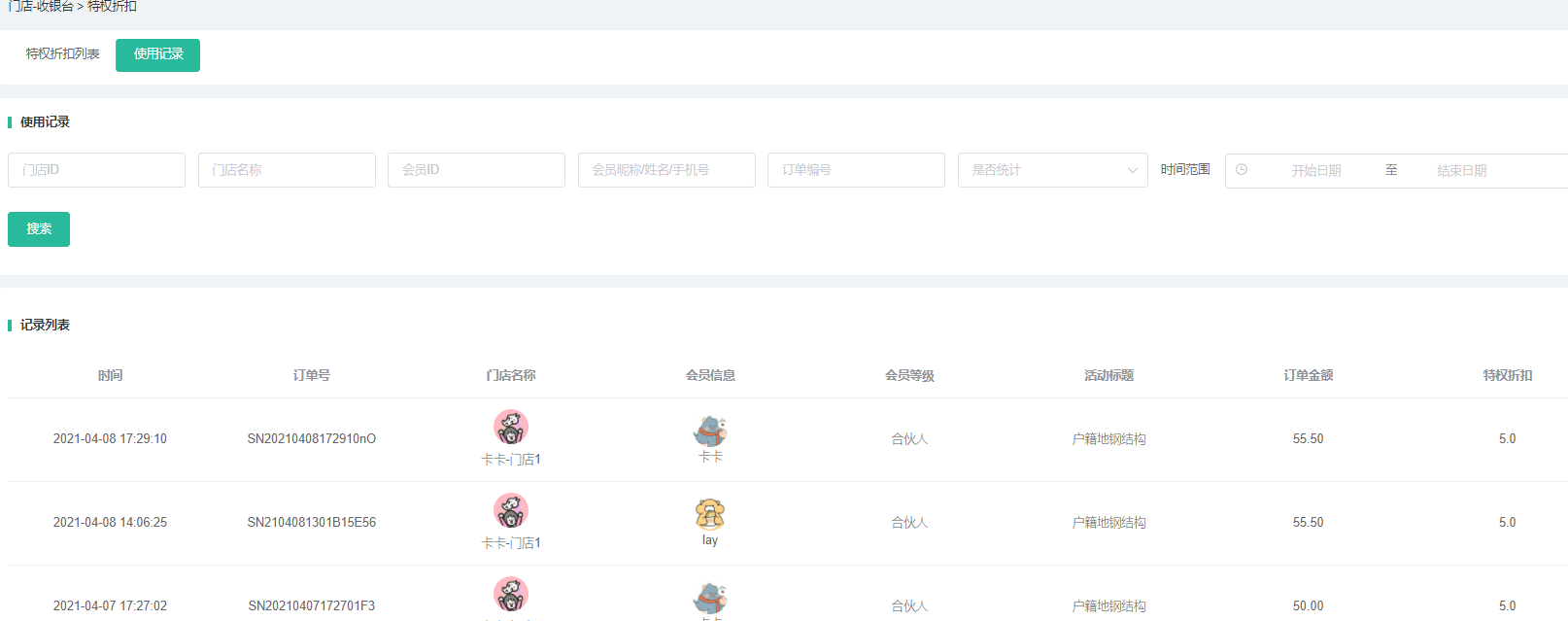
Task: Click the clock icon in date range
Action: coord(1242,170)
